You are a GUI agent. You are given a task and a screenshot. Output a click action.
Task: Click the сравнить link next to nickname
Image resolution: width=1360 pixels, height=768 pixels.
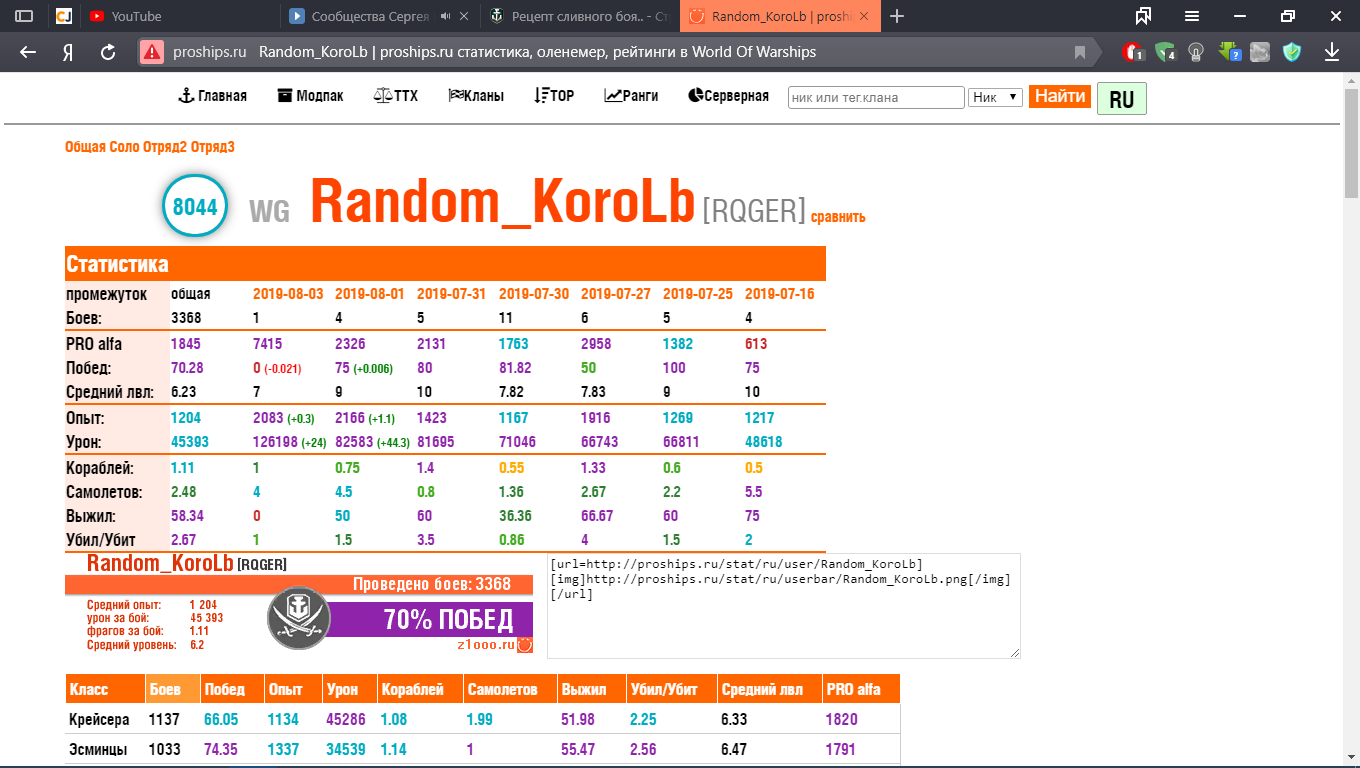tap(838, 217)
